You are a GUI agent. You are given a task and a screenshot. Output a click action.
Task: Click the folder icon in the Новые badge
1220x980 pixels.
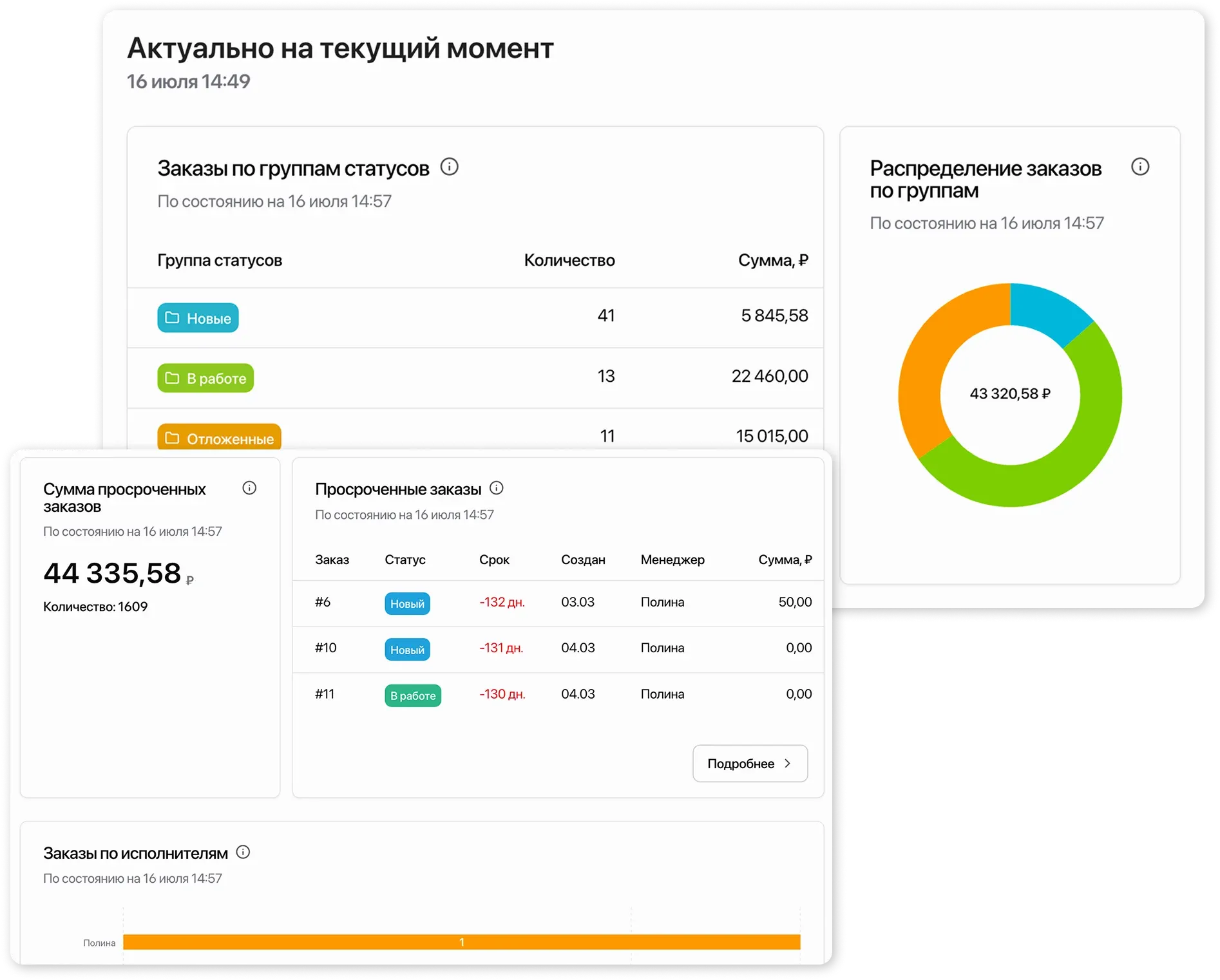(171, 317)
